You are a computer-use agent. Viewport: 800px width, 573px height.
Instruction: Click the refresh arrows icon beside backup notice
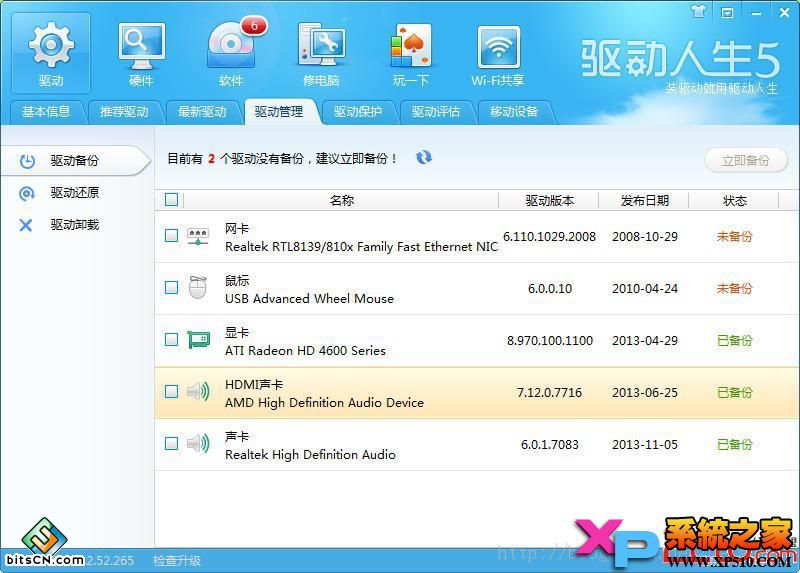[423, 158]
